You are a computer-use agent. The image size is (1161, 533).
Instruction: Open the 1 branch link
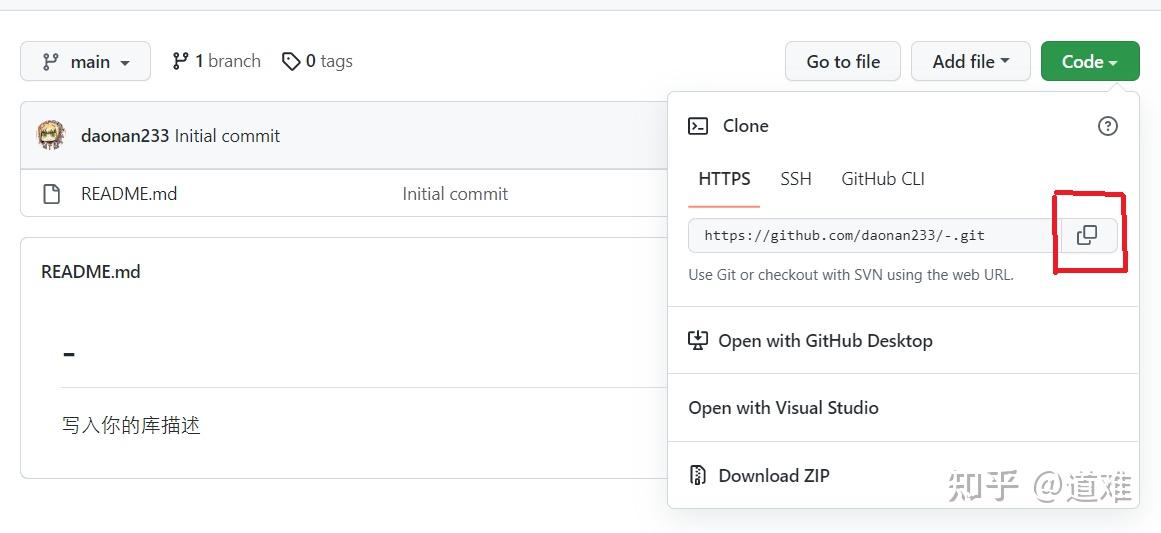[217, 62]
